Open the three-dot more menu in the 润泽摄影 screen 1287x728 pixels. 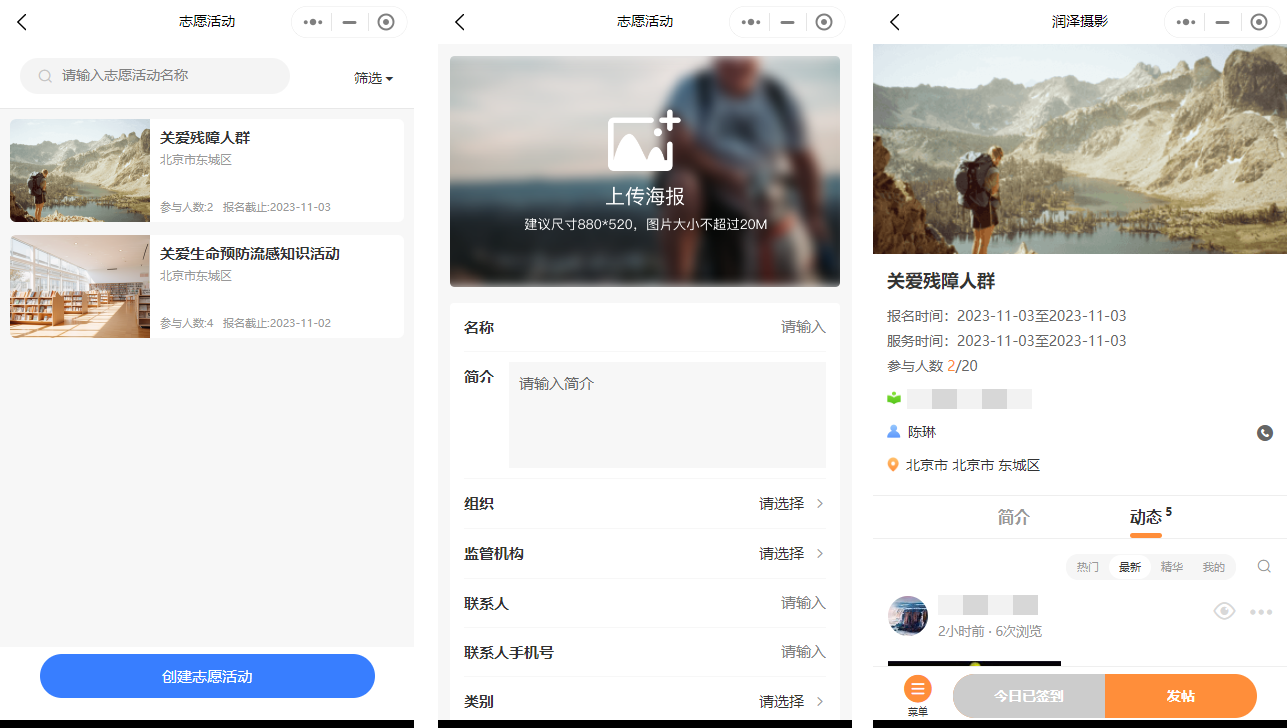[1187, 22]
